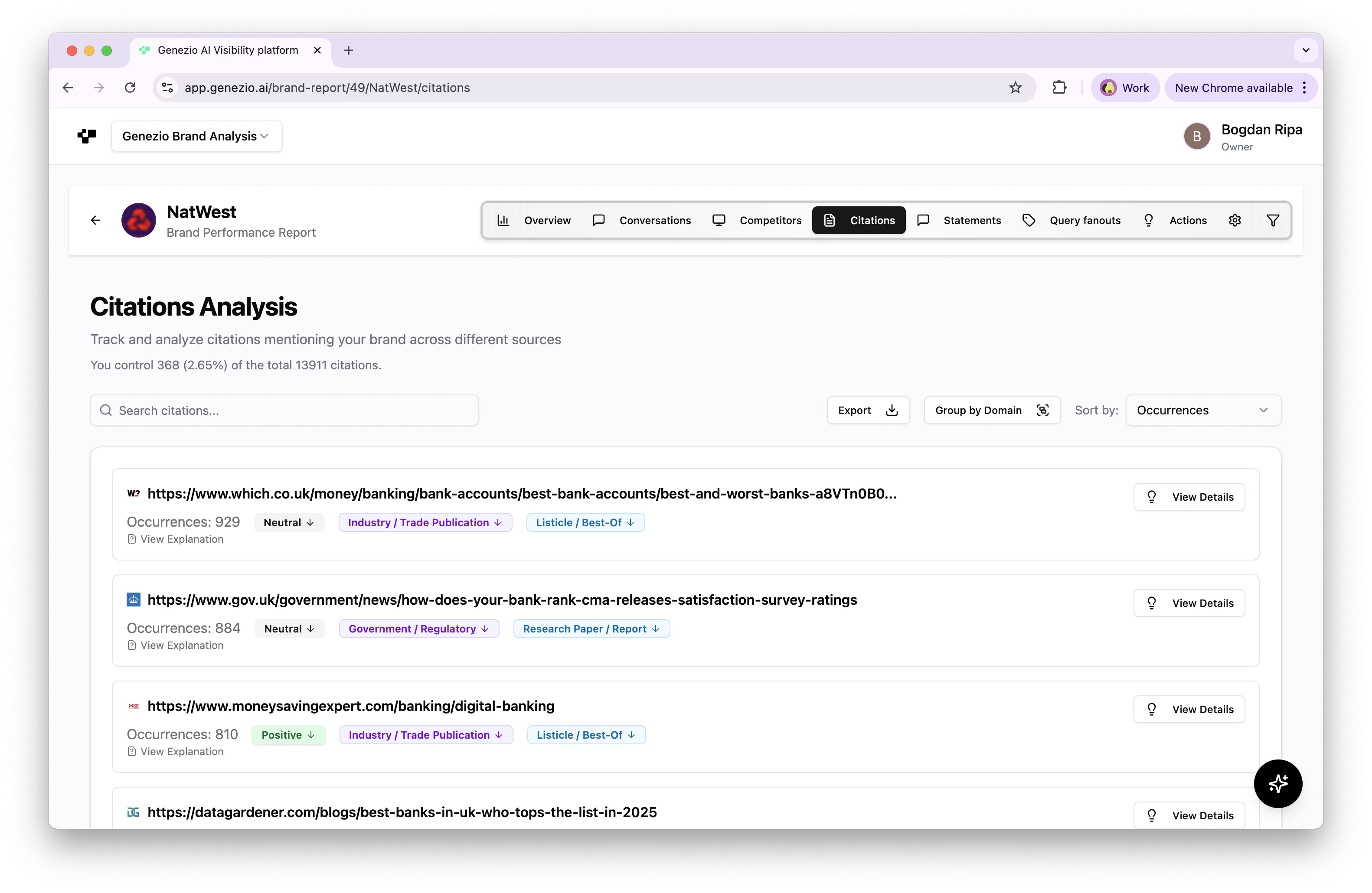Open the AI assistant sparkle button

[x=1278, y=783]
